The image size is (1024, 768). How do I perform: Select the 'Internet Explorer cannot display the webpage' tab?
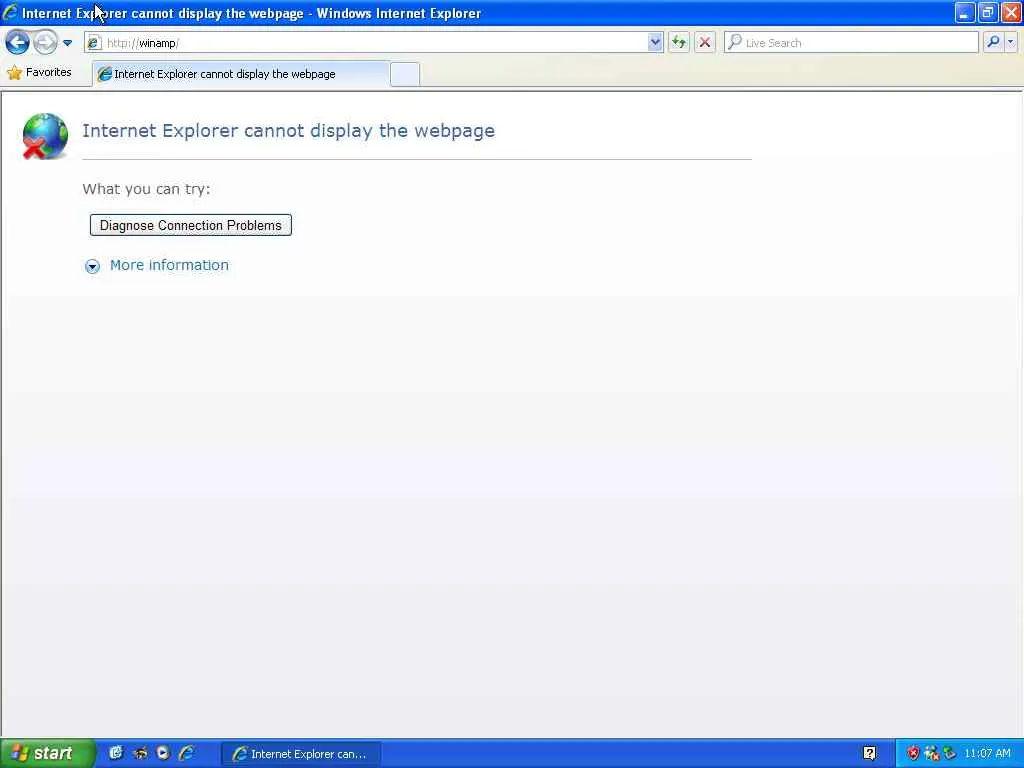241,74
